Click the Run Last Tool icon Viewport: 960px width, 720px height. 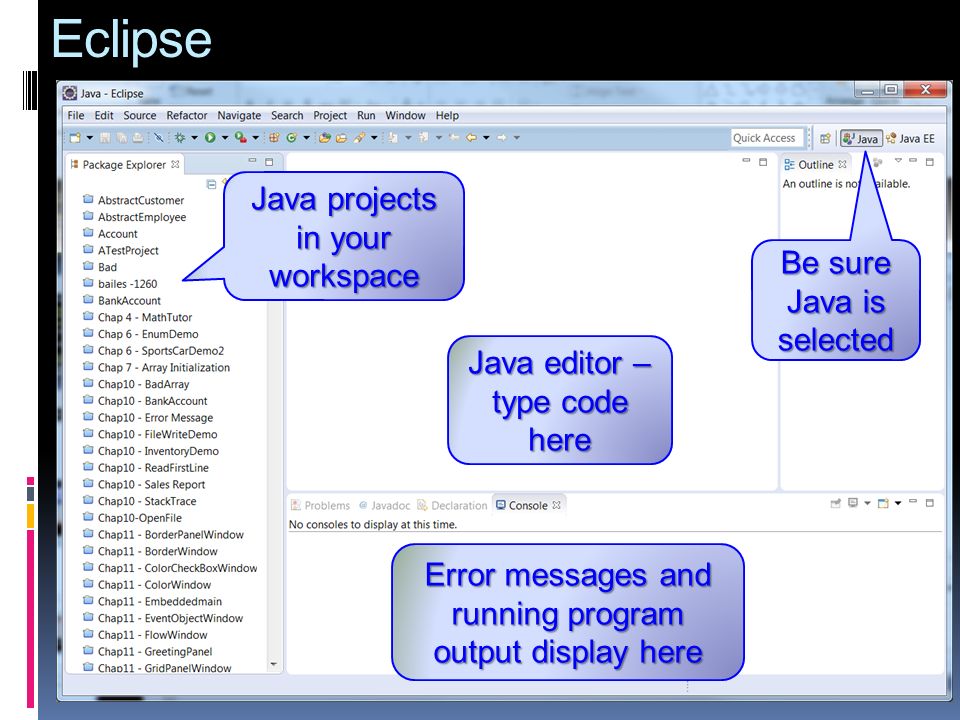point(241,138)
